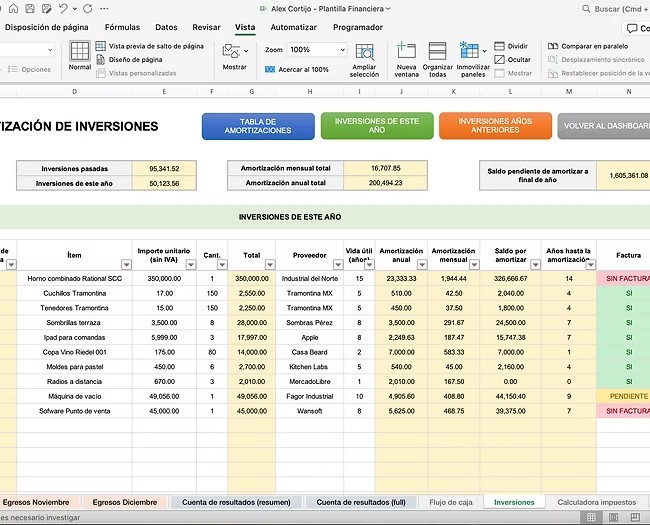Open the Automatizar ribbon tab
The height and width of the screenshot is (525, 650).
(294, 27)
